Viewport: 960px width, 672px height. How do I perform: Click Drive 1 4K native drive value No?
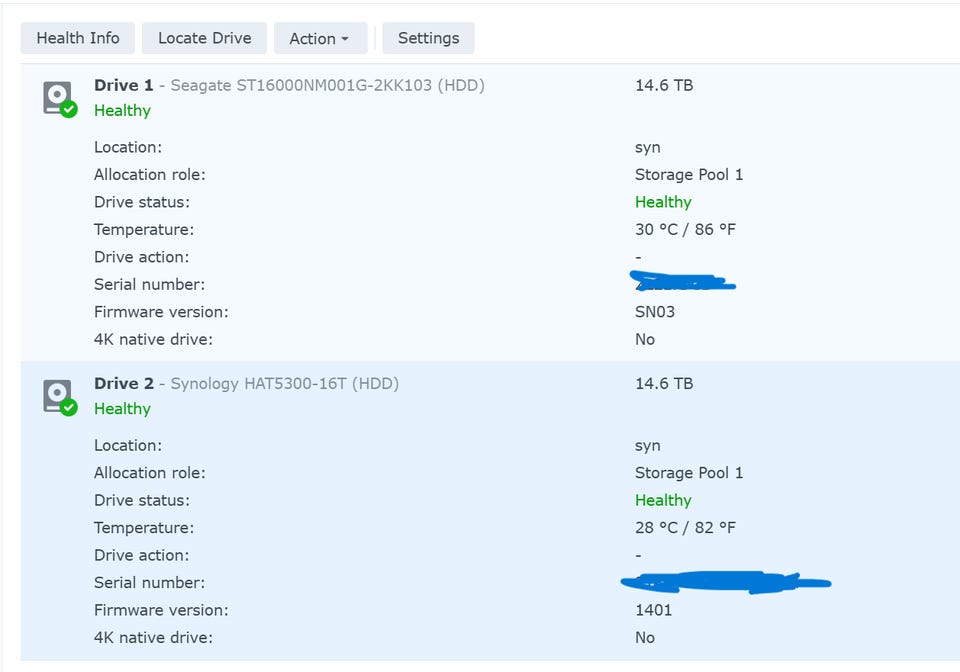[645, 339]
